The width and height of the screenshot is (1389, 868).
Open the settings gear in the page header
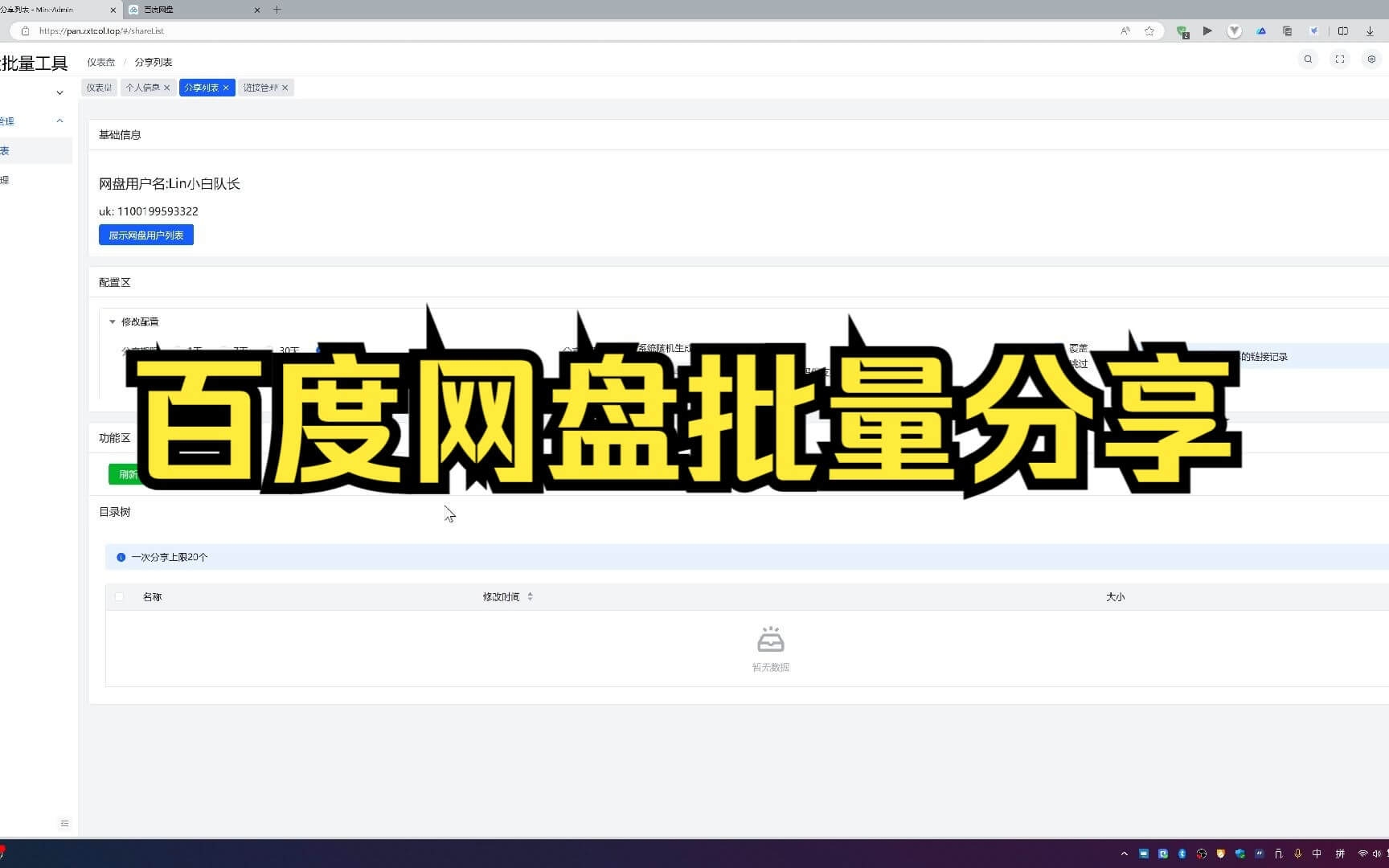tap(1371, 59)
